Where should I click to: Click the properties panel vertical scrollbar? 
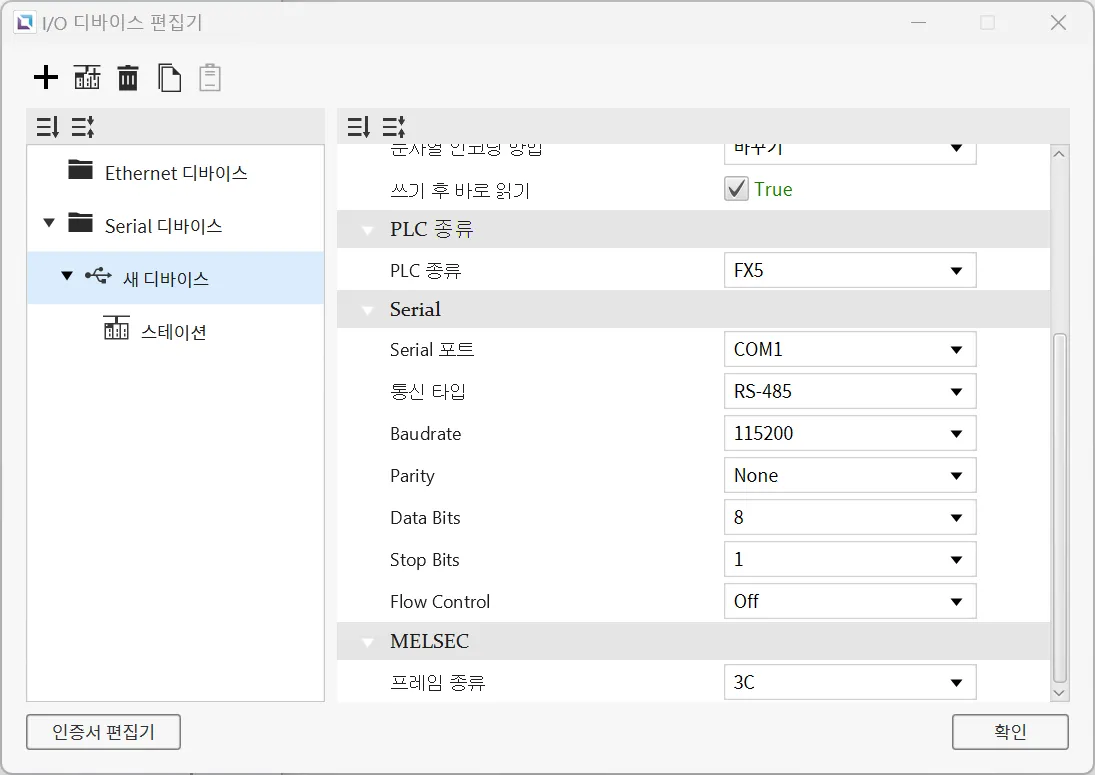pyautogui.click(x=1060, y=500)
